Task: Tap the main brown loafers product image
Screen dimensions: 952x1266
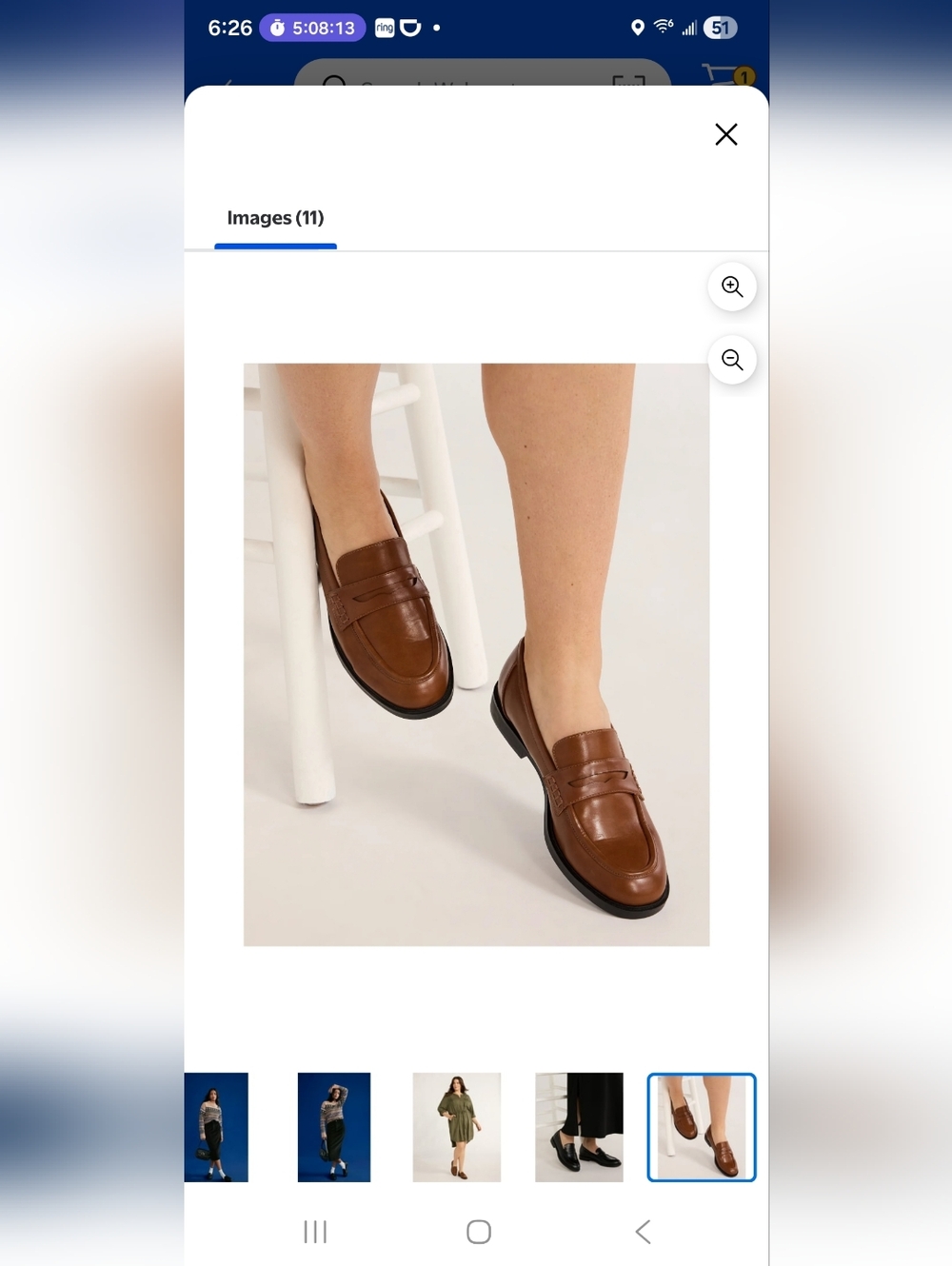Action: pos(476,655)
